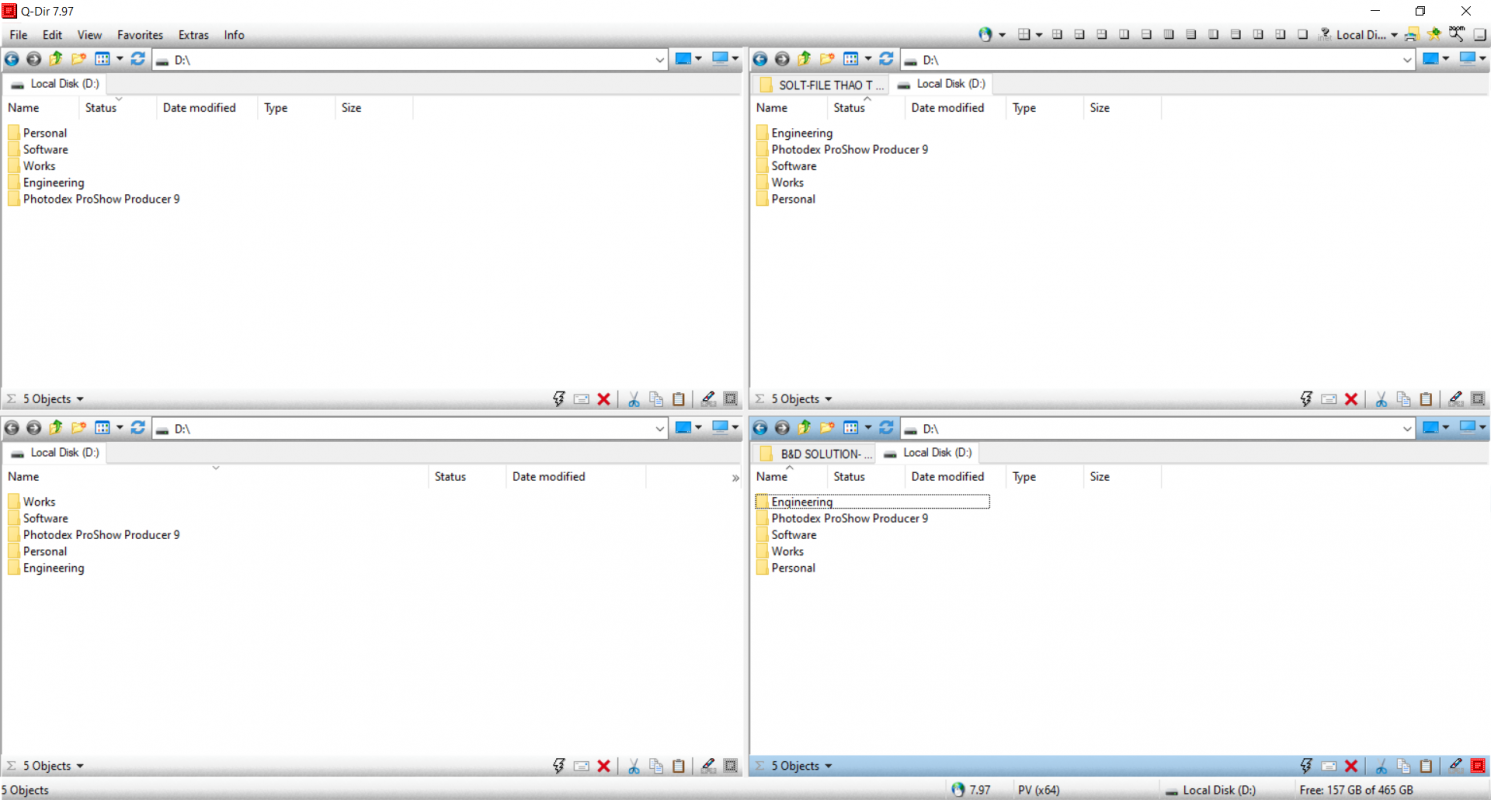This screenshot has height=800, width=1491.
Task: Sort by Date modified in the top-left pane
Action: coord(199,108)
